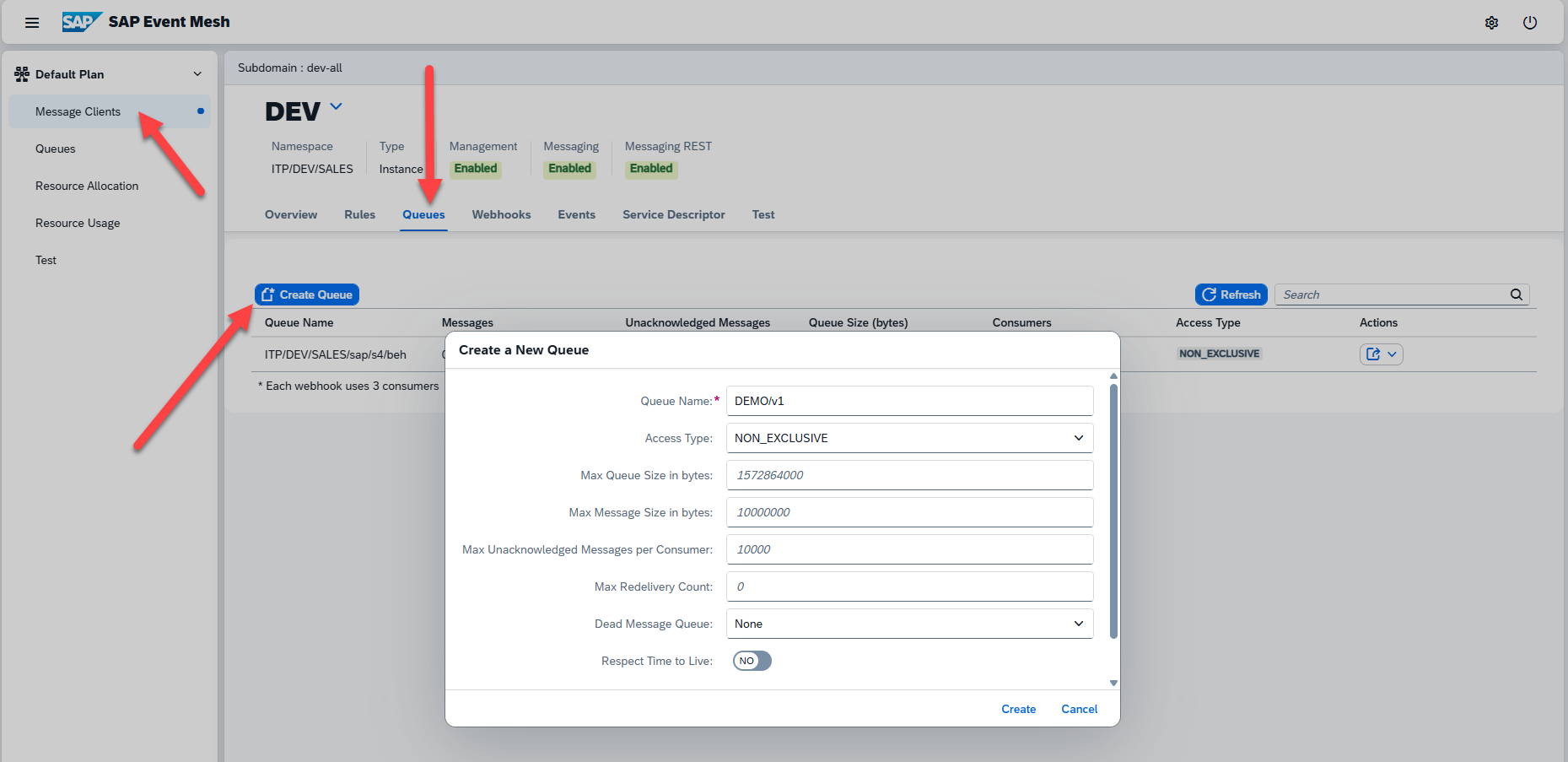Click the queue row action icon

coord(1373,354)
